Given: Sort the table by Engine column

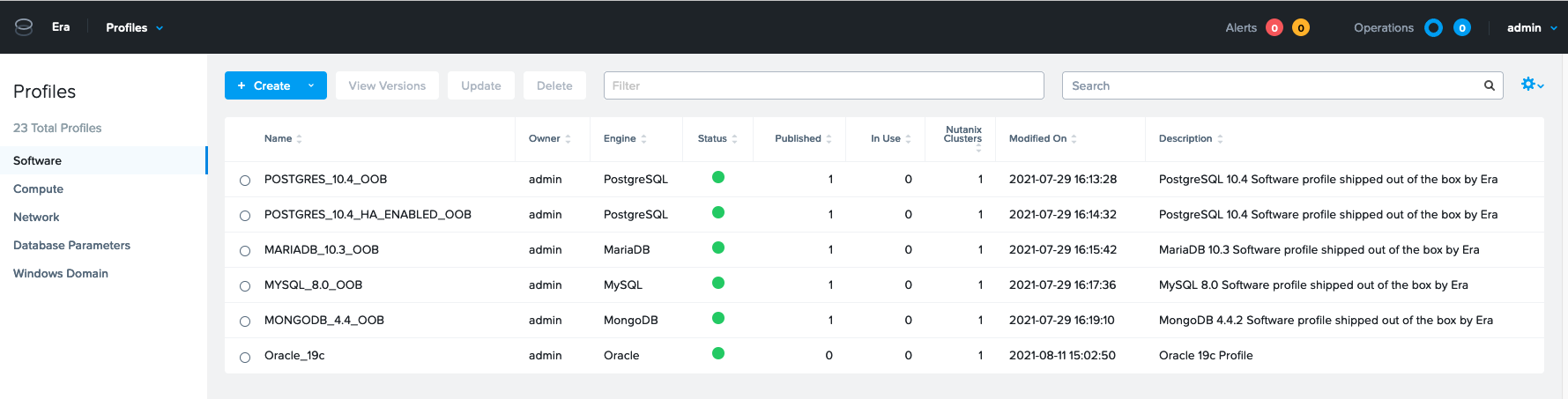Looking at the screenshot, I should pos(625,139).
